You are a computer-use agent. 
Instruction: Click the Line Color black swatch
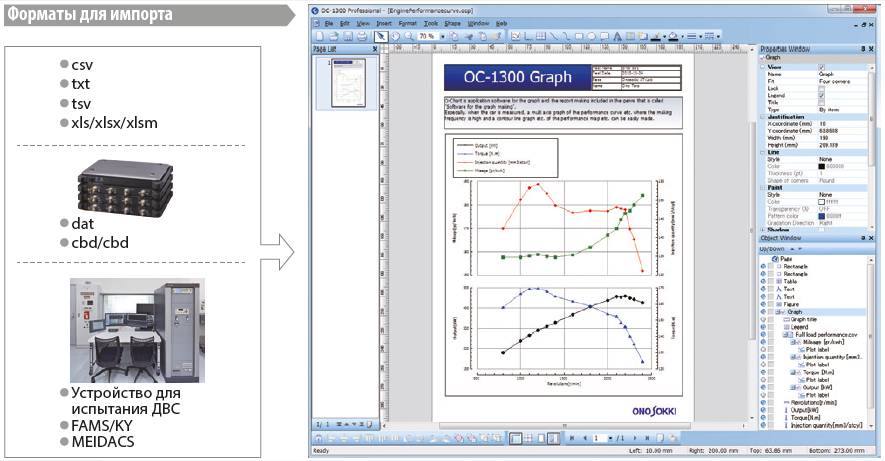[822, 166]
